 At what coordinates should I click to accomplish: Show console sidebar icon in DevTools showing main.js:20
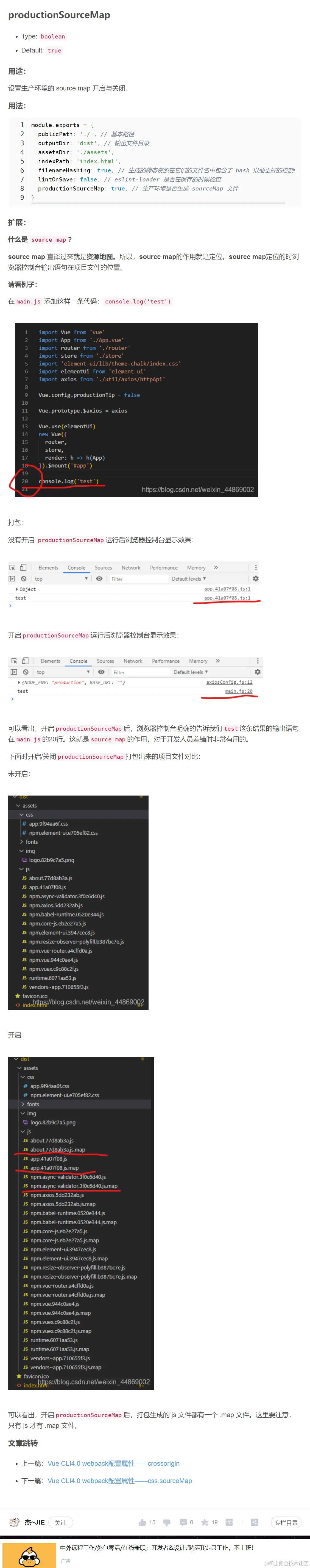pyautogui.click(x=14, y=672)
